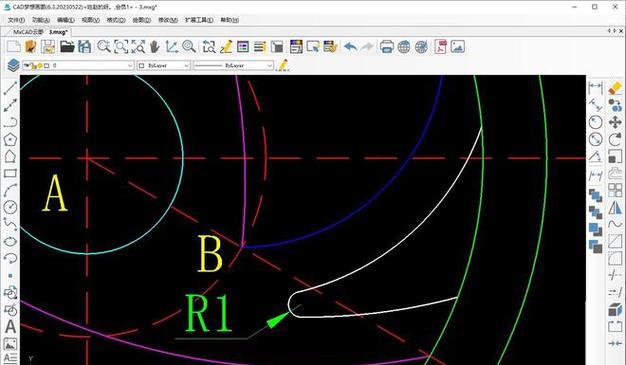Open the 文件(F) menu
Image resolution: width=626 pixels, height=365 pixels.
[x=16, y=20]
